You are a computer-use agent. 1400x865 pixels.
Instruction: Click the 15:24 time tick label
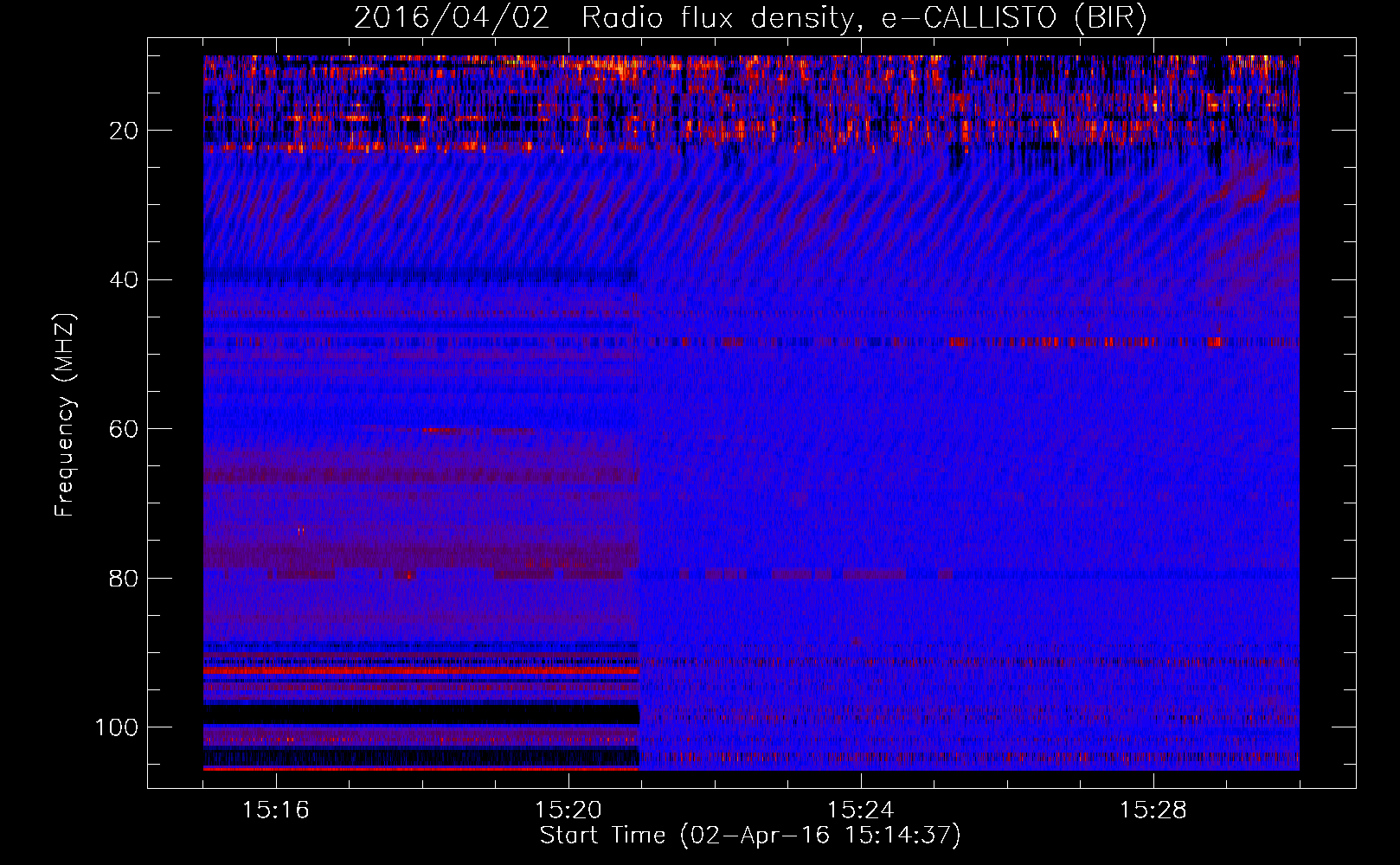pyautogui.click(x=860, y=811)
